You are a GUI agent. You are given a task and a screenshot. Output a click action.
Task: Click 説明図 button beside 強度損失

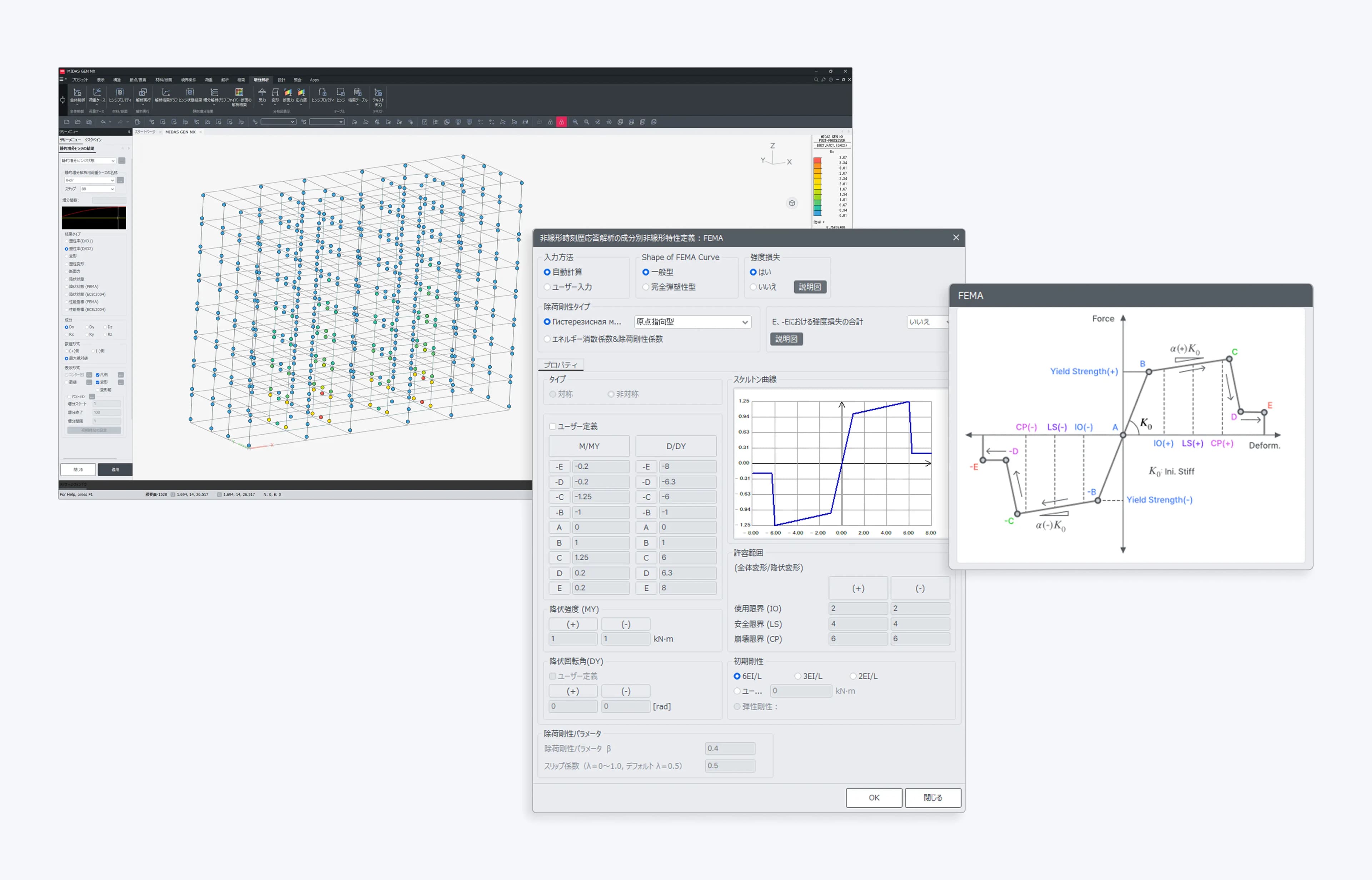pos(810,287)
